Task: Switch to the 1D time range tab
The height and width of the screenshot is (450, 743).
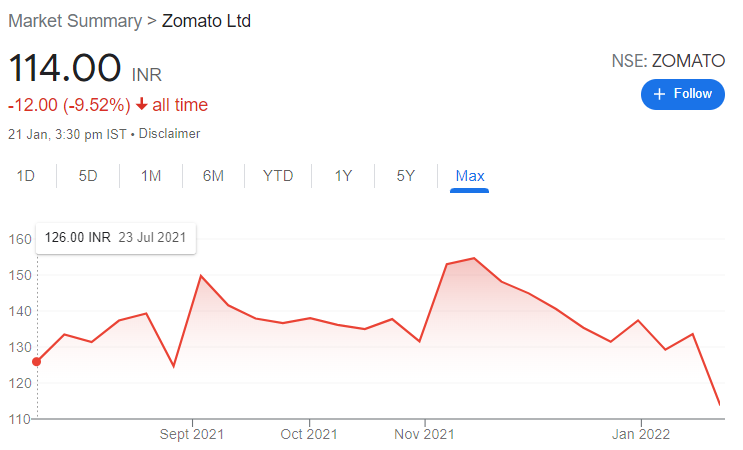Action: (26, 176)
